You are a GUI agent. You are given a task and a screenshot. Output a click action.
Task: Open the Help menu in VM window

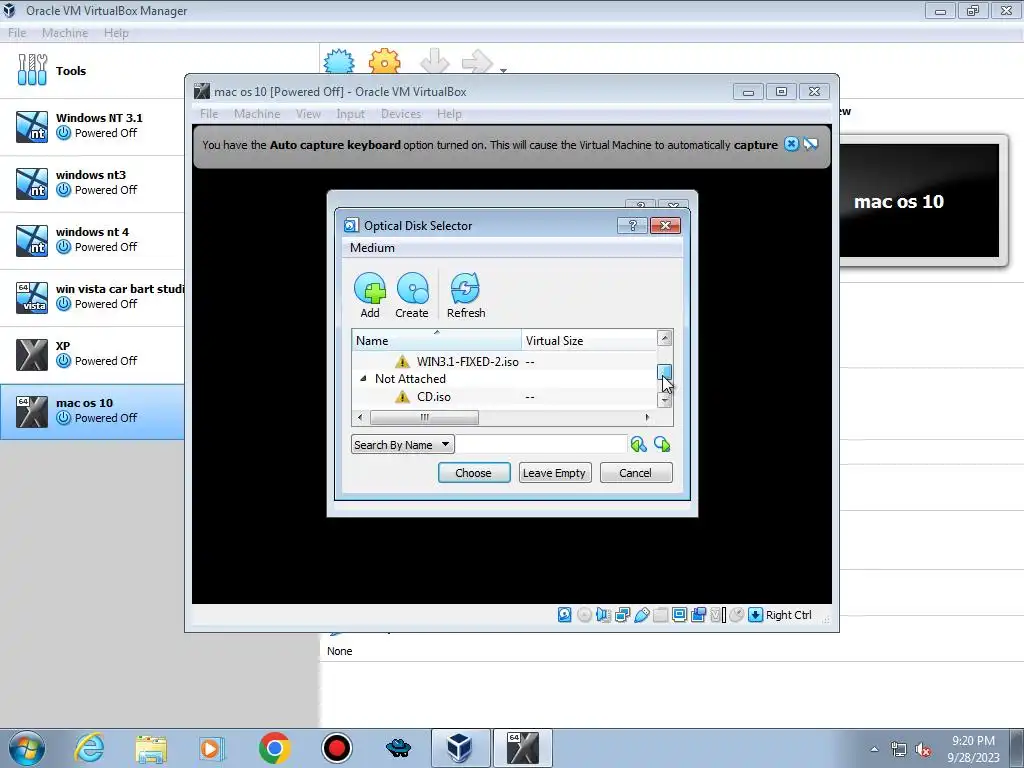(449, 114)
